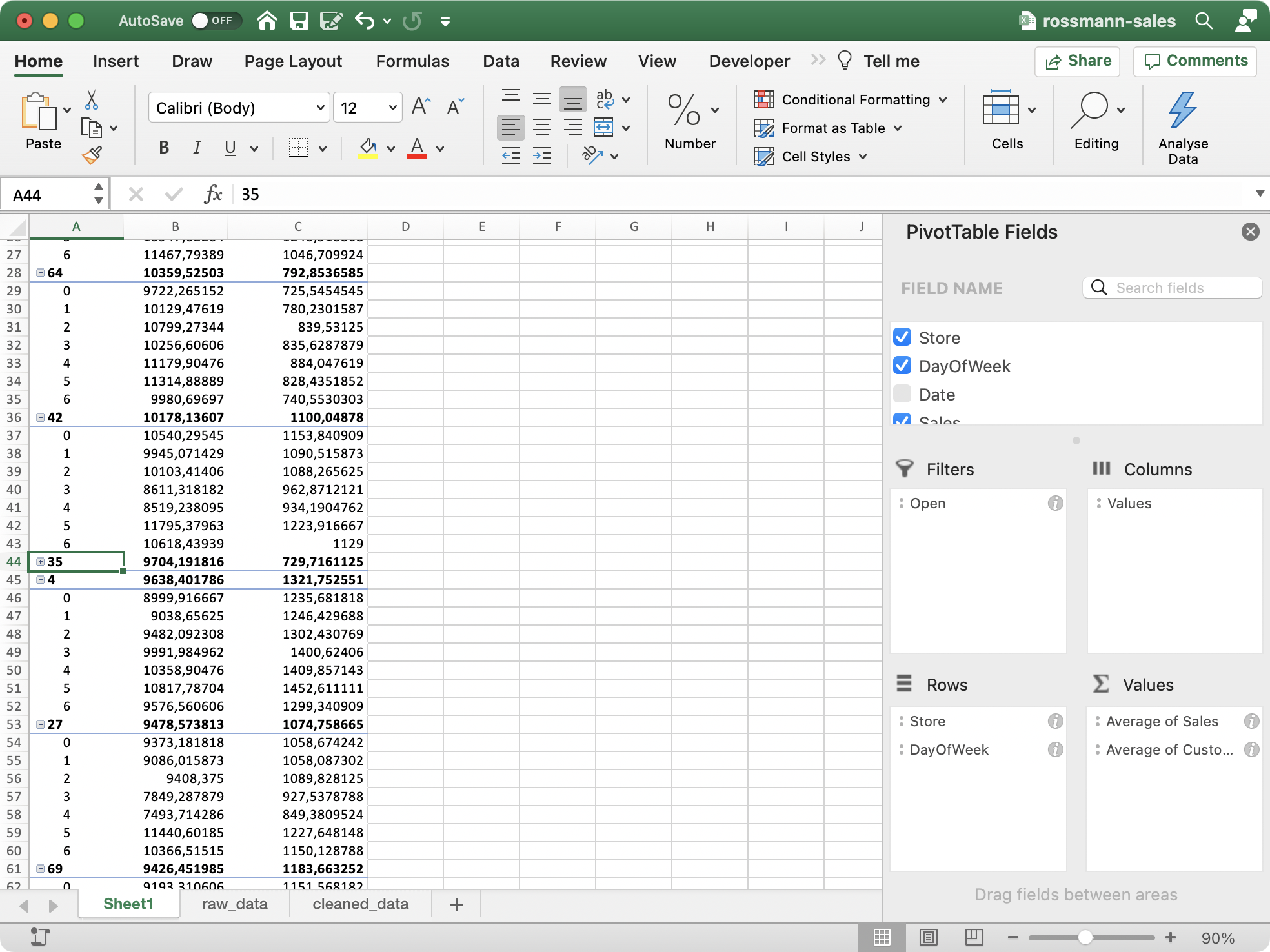Open the Formulas ribbon tab
Screen dimensions: 1270x952
pos(412,61)
